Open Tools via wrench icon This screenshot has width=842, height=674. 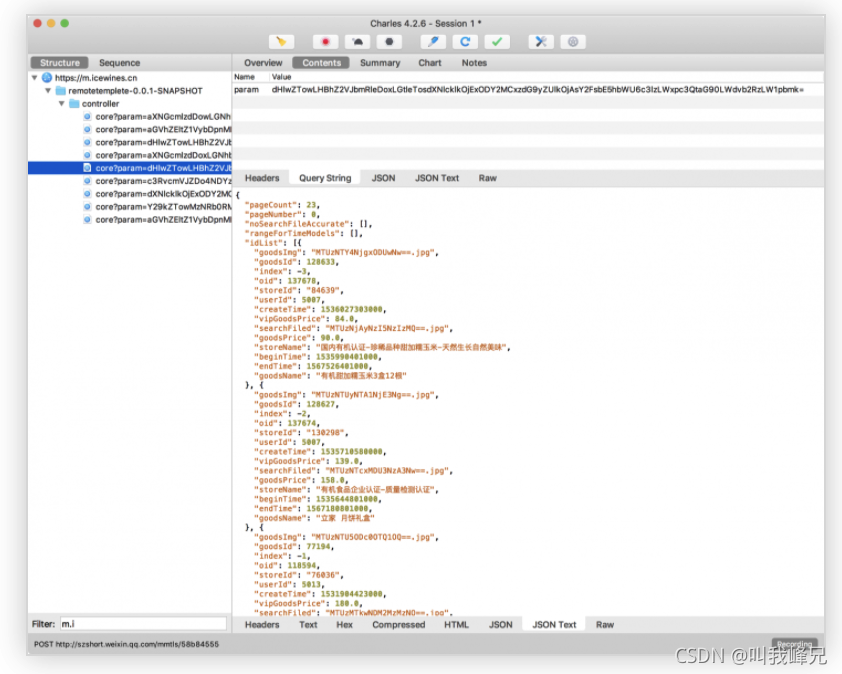click(541, 41)
